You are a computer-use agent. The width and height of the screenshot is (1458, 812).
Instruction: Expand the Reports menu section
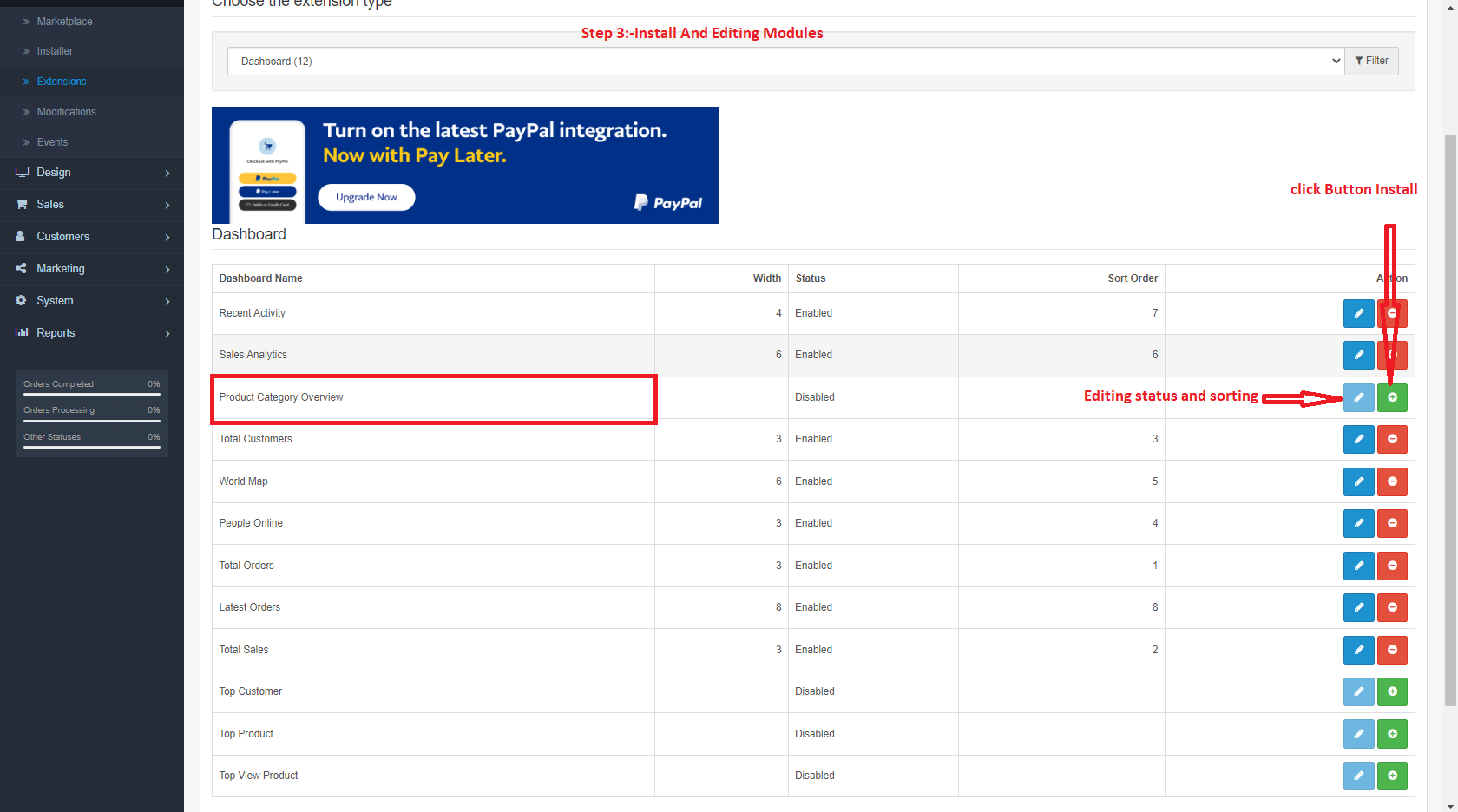point(91,333)
